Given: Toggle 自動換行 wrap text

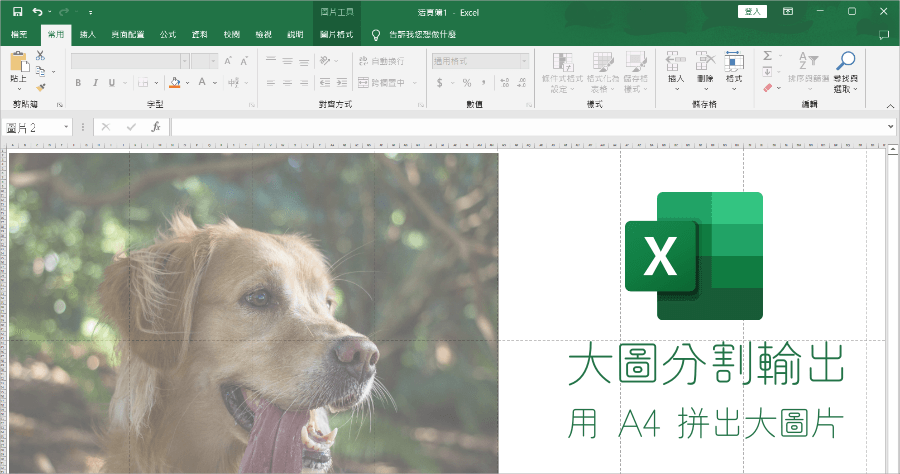Looking at the screenshot, I should click(x=381, y=61).
